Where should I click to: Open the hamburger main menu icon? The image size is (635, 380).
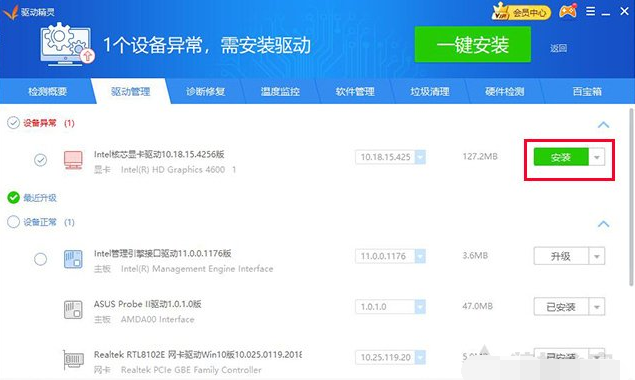(590, 11)
